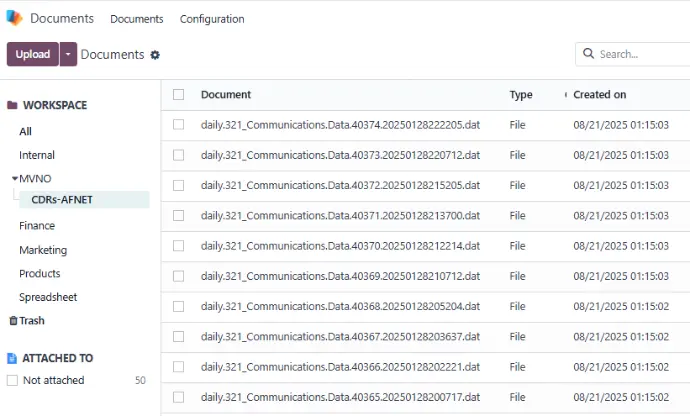Open the Upload button dropdown arrow
This screenshot has width=690, height=416.
click(68, 54)
